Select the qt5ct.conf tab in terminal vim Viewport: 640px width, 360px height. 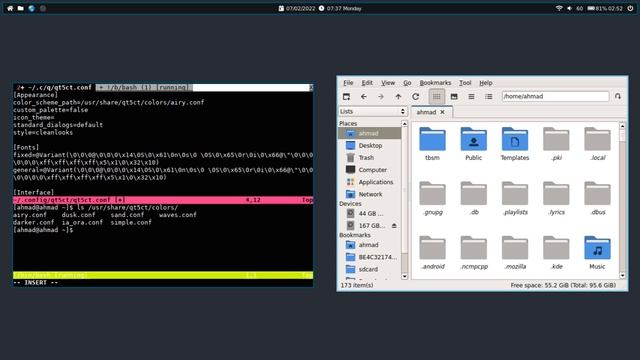54,87
